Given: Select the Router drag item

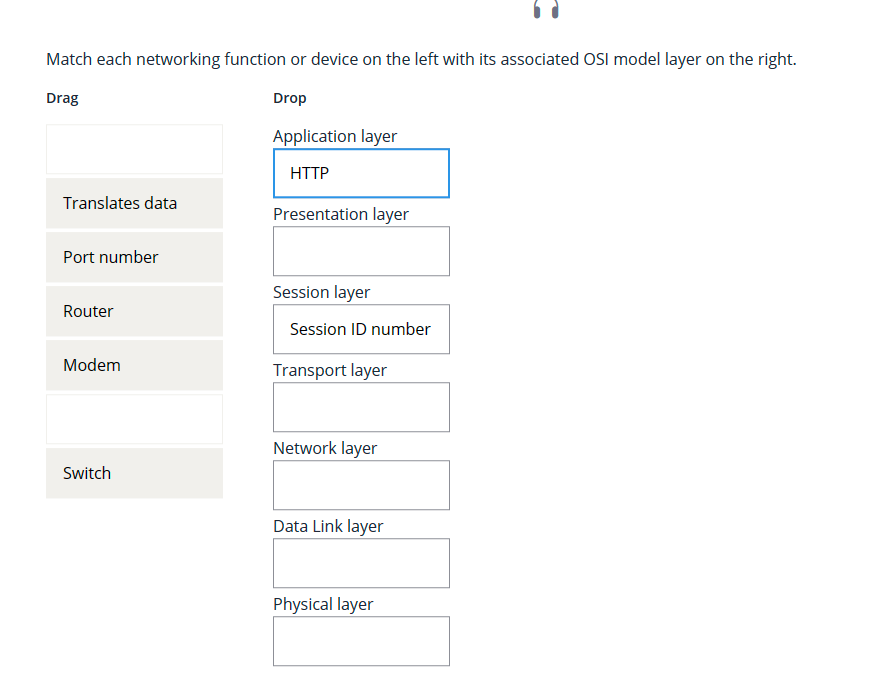Looking at the screenshot, I should (x=134, y=311).
